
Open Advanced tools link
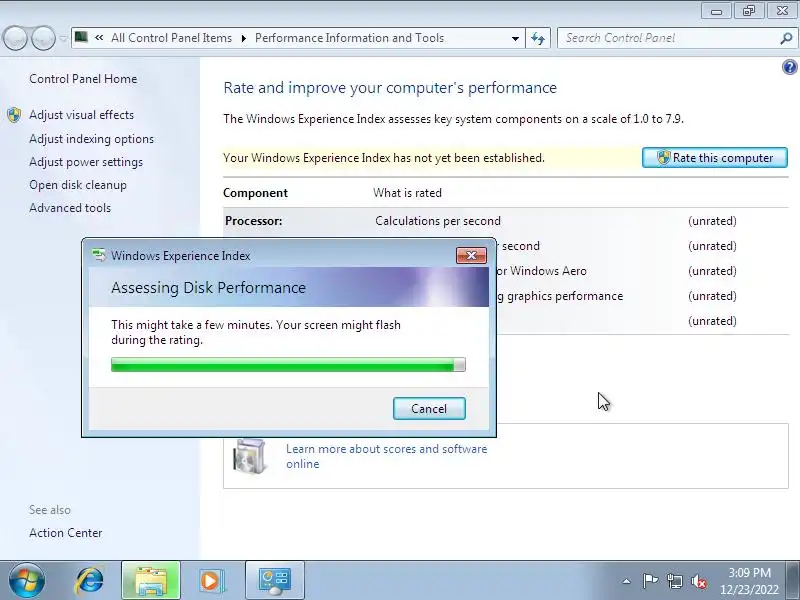click(70, 208)
